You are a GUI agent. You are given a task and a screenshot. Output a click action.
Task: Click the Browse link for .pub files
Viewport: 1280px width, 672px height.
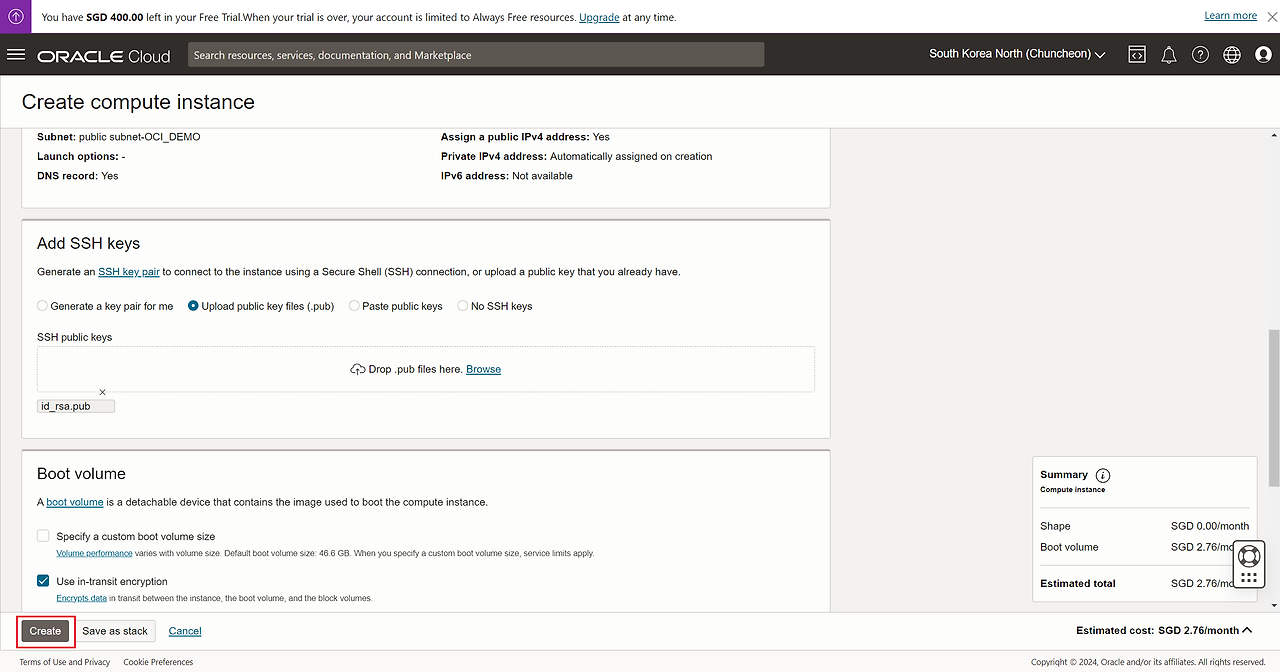[x=483, y=369]
